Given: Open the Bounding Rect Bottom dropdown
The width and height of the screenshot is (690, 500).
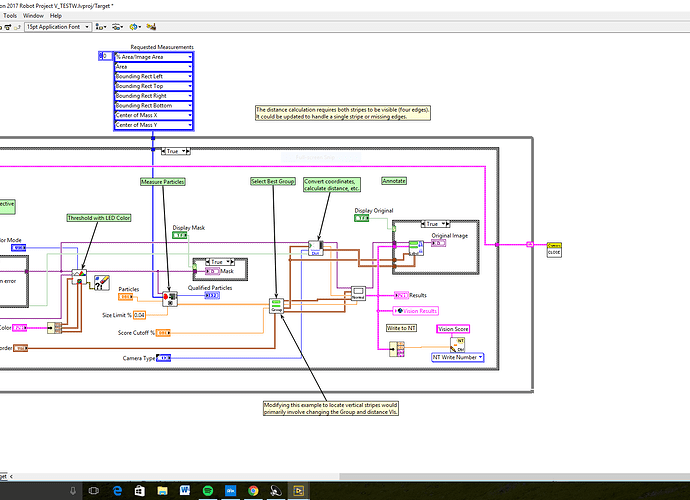Looking at the screenshot, I should click(x=153, y=105).
